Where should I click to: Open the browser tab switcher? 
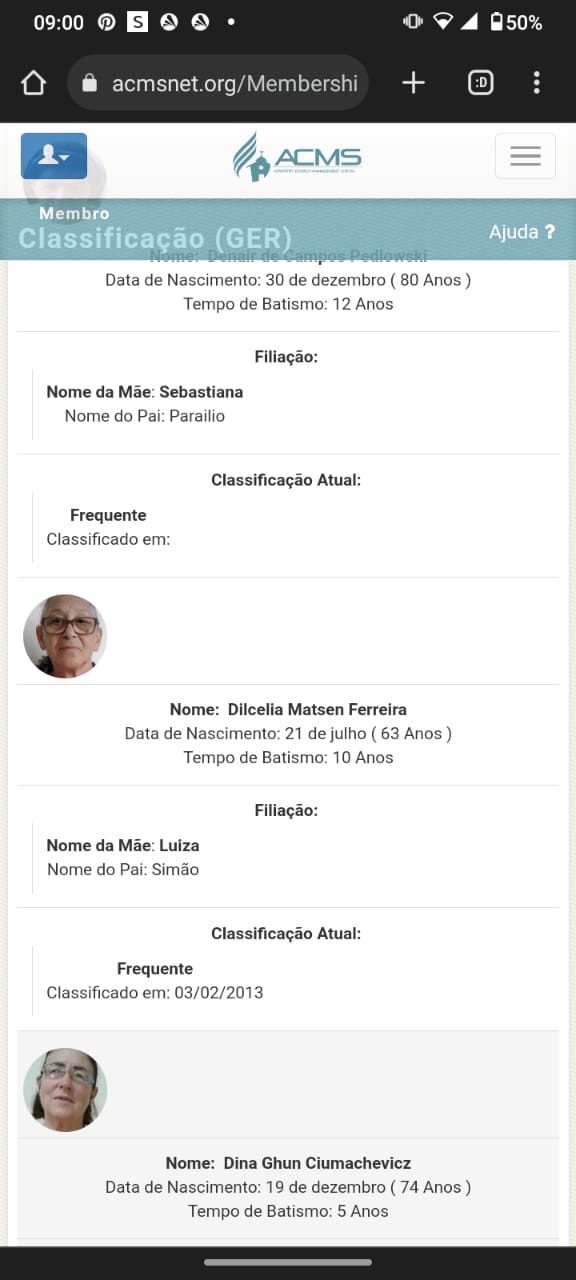(481, 83)
